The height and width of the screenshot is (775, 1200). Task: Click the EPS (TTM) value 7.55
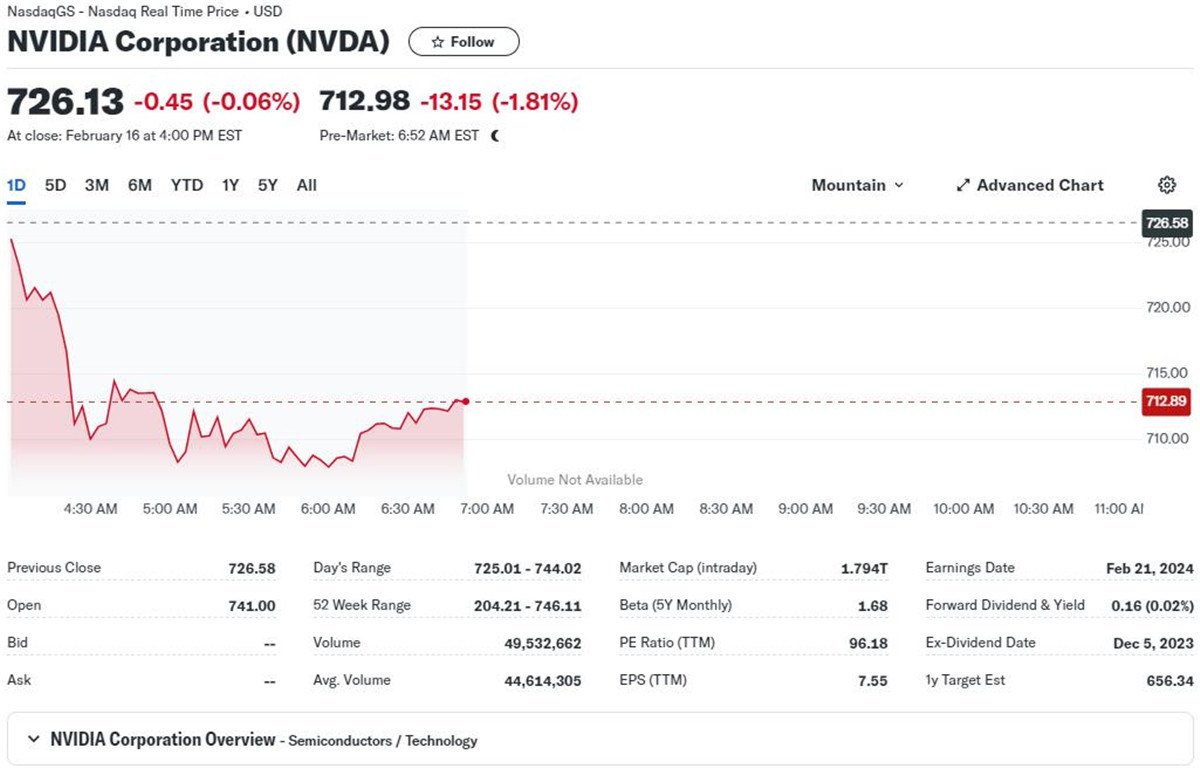click(x=874, y=680)
